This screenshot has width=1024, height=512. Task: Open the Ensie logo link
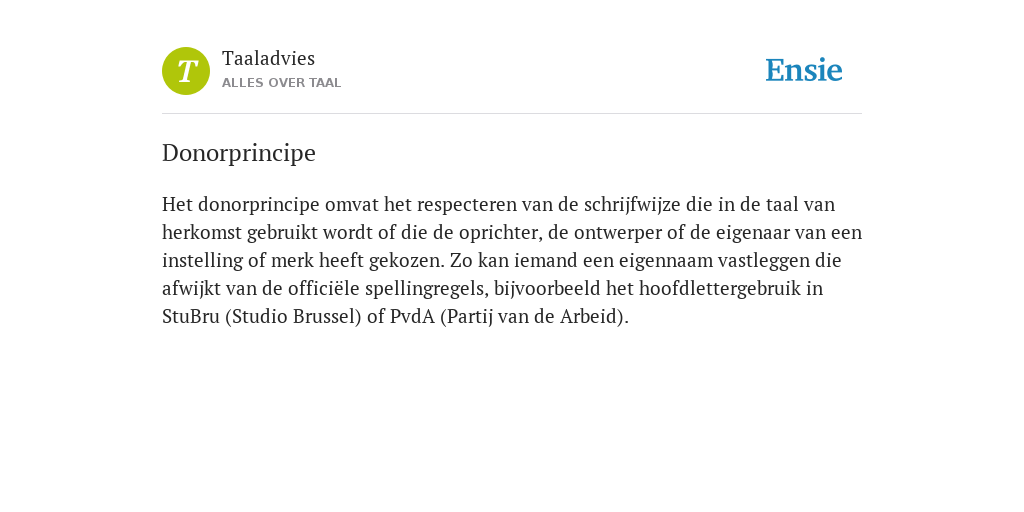(804, 70)
